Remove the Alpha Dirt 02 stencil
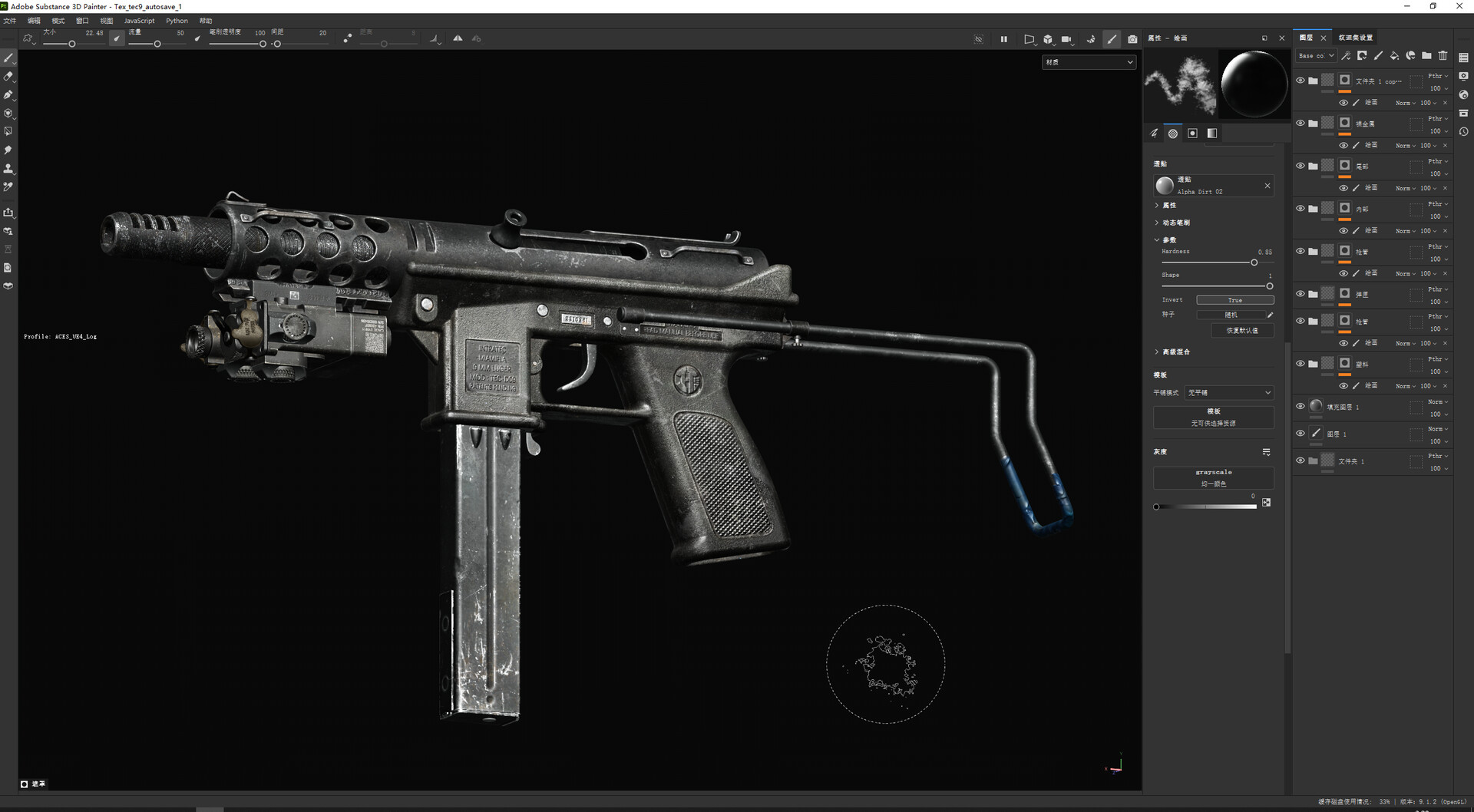This screenshot has width=1474, height=812. click(x=1267, y=185)
